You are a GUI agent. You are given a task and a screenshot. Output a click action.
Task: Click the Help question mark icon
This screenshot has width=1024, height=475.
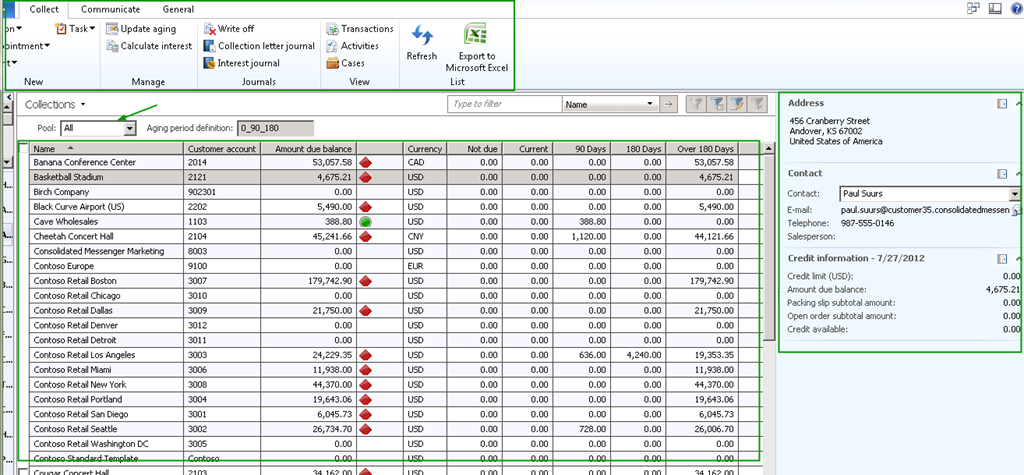point(1014,8)
